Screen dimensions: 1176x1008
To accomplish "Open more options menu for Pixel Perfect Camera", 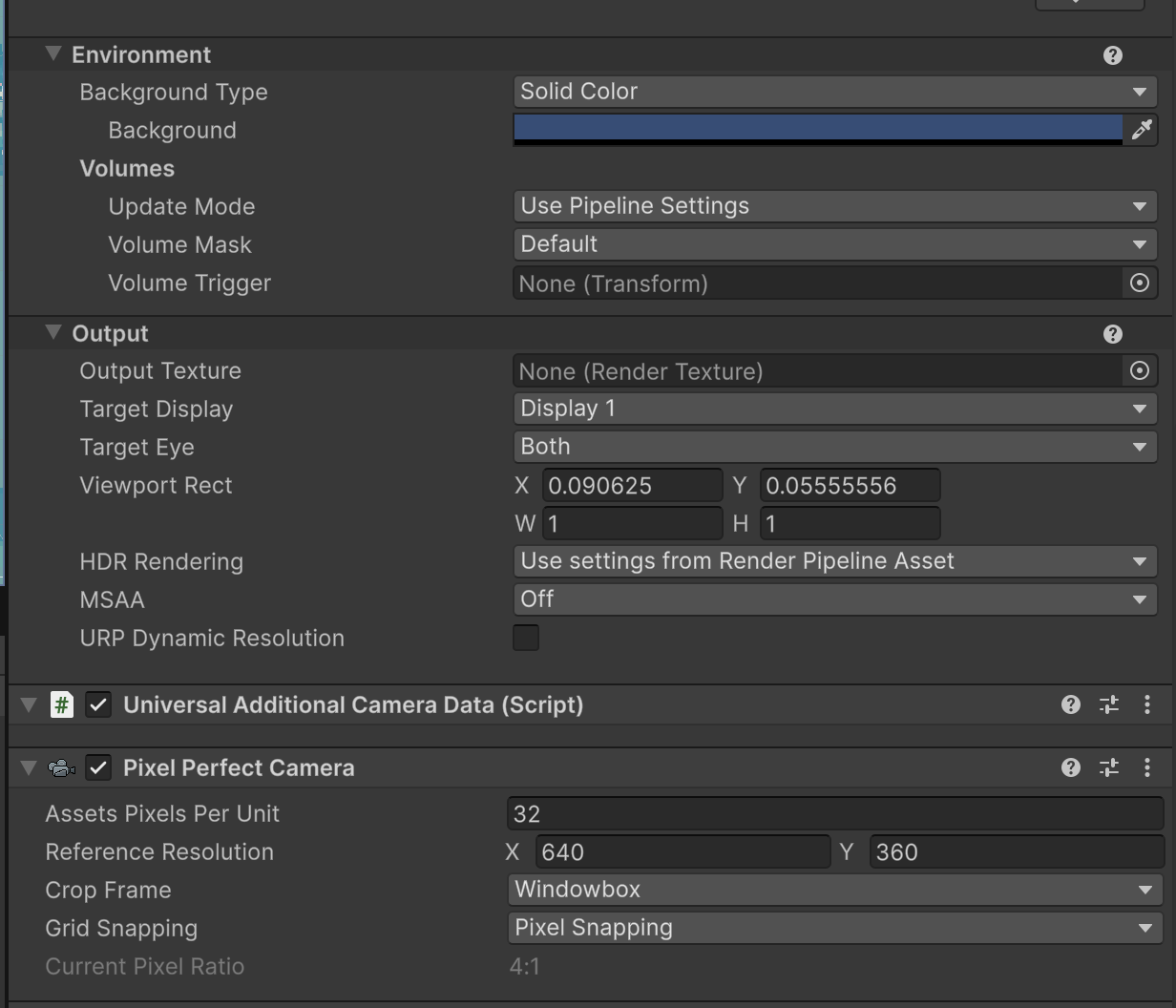I will click(x=1146, y=767).
